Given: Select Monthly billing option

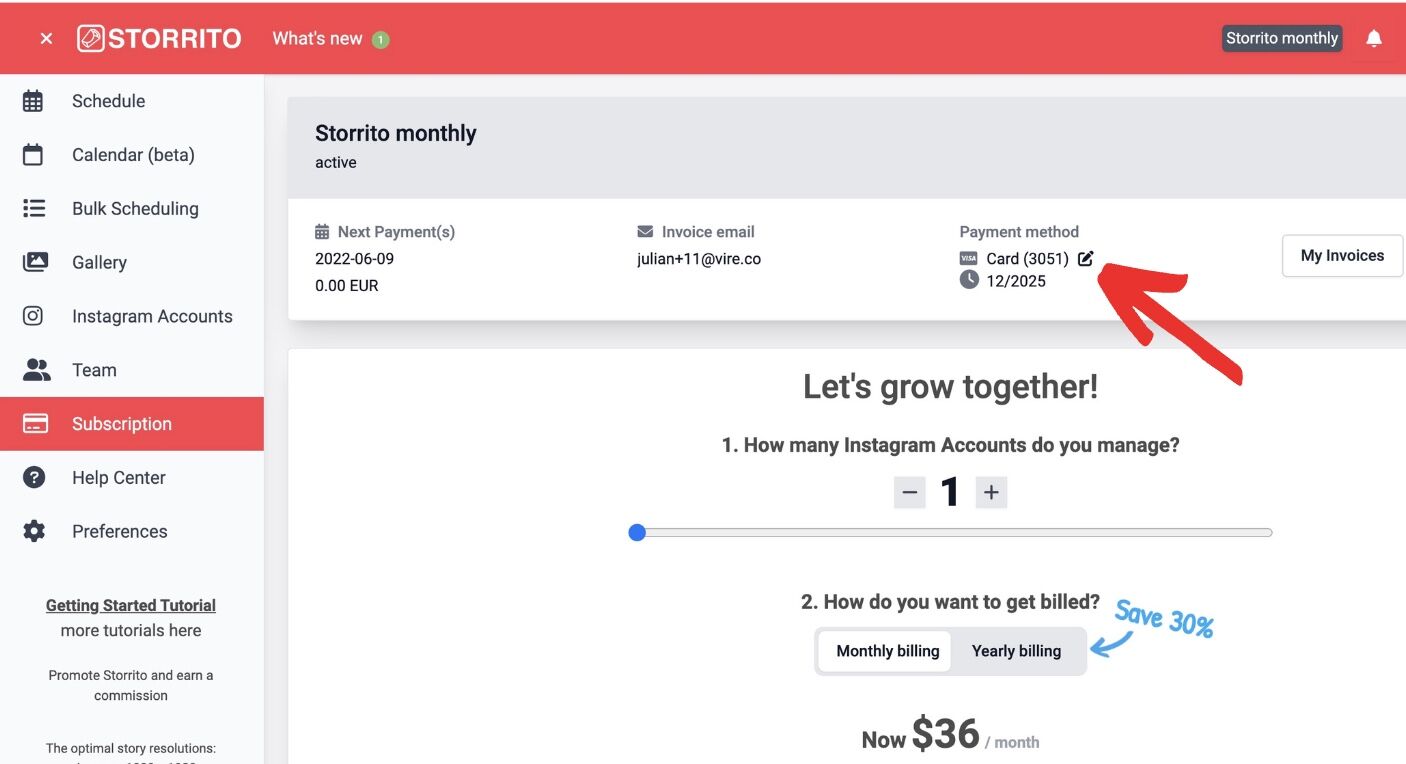Looking at the screenshot, I should (x=887, y=651).
